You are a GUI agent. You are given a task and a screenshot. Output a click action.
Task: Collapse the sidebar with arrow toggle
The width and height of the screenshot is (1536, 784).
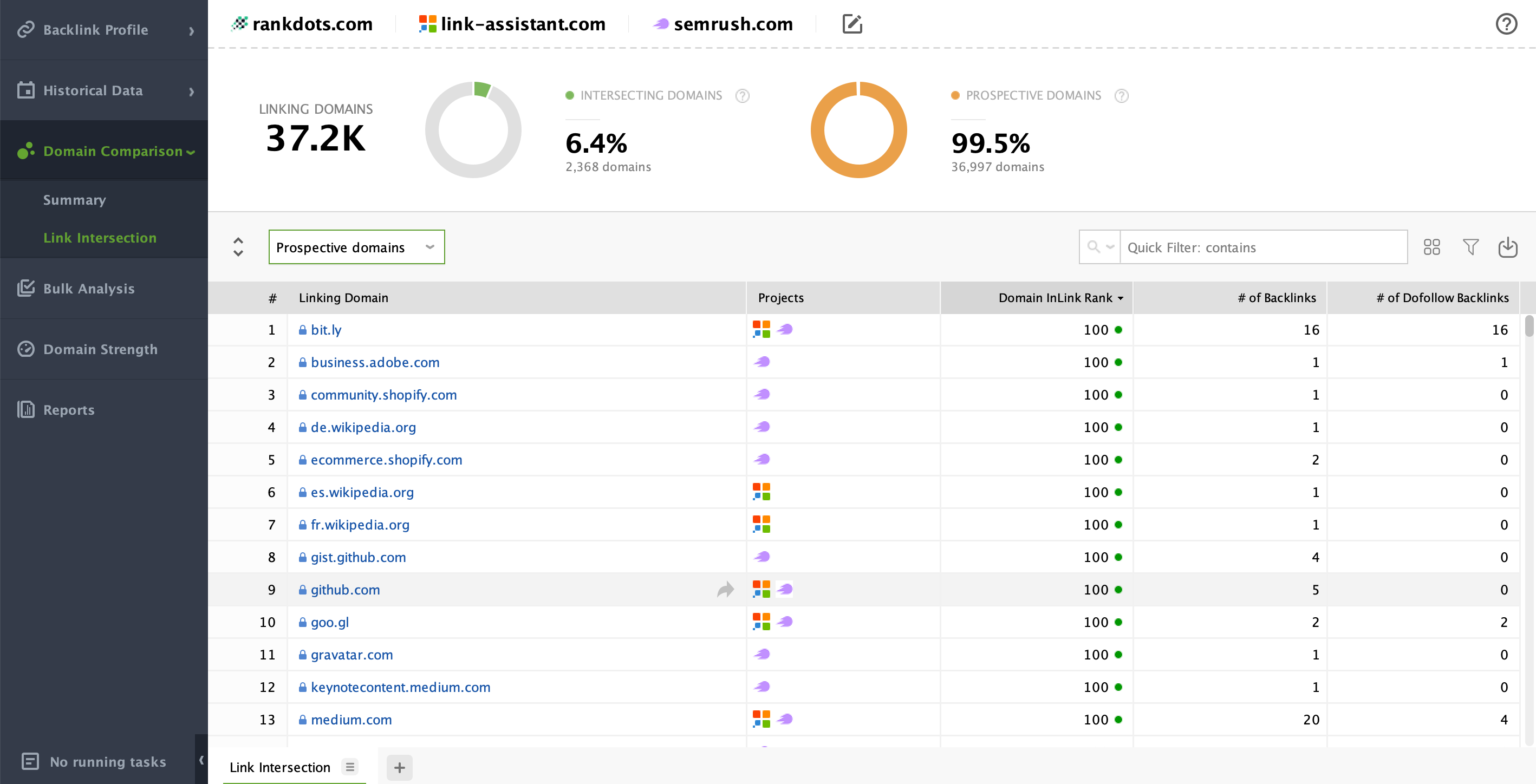201,760
